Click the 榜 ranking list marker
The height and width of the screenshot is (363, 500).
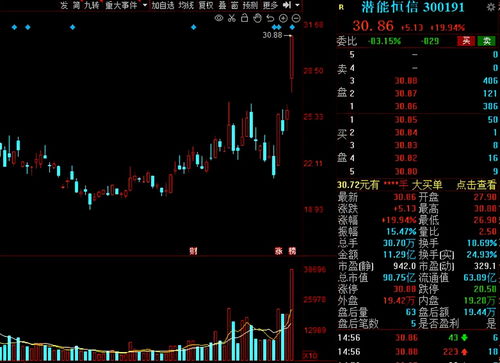[292, 251]
